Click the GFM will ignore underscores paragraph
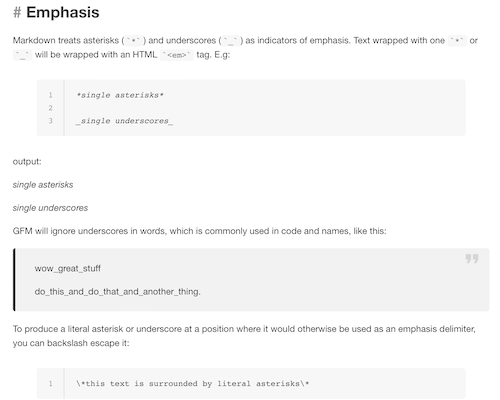 pyautogui.click(x=199, y=231)
